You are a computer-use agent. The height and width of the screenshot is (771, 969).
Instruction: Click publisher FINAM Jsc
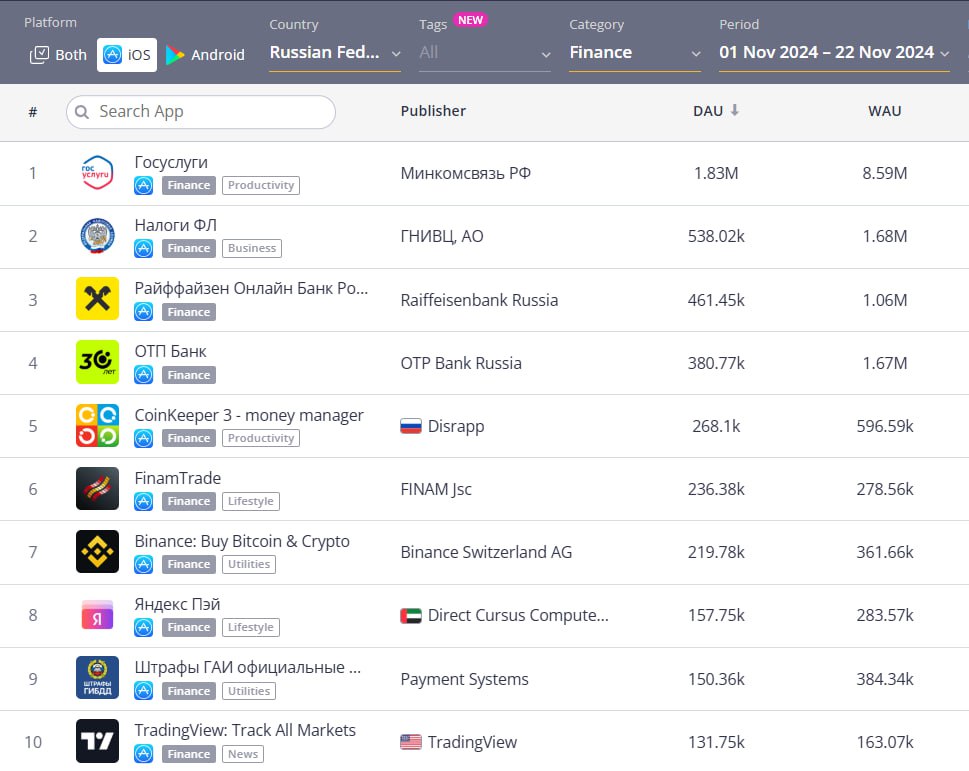[436, 489]
